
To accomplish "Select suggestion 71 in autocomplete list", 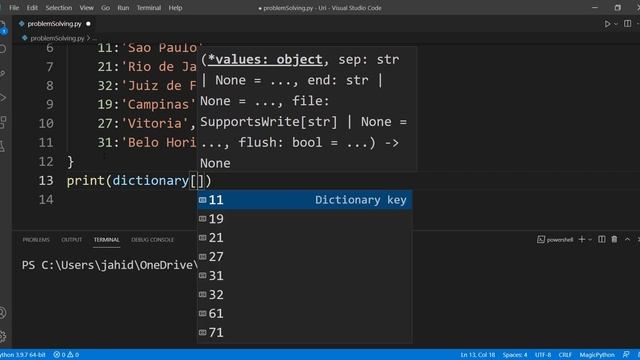I will point(304,332).
